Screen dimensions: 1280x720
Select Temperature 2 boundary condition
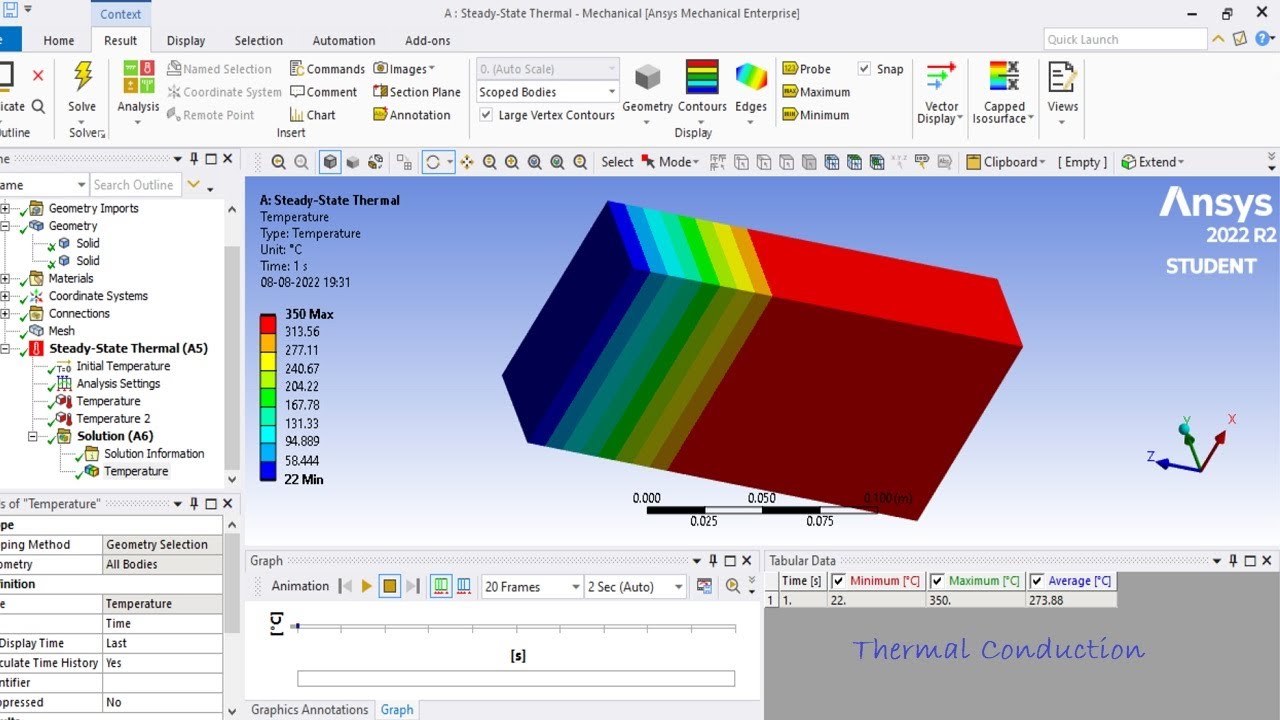(x=113, y=418)
